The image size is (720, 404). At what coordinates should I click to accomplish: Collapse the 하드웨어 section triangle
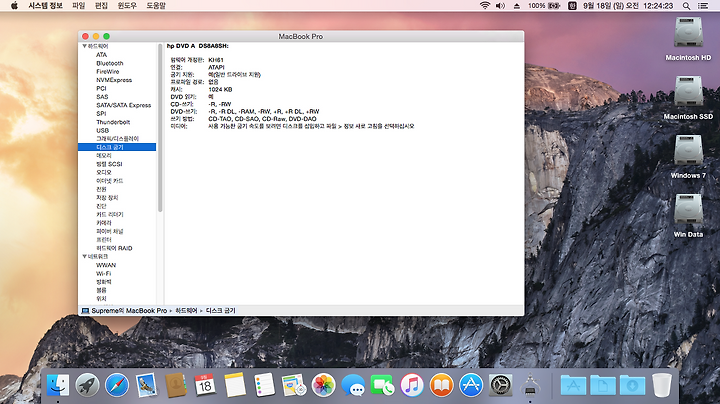tap(84, 46)
